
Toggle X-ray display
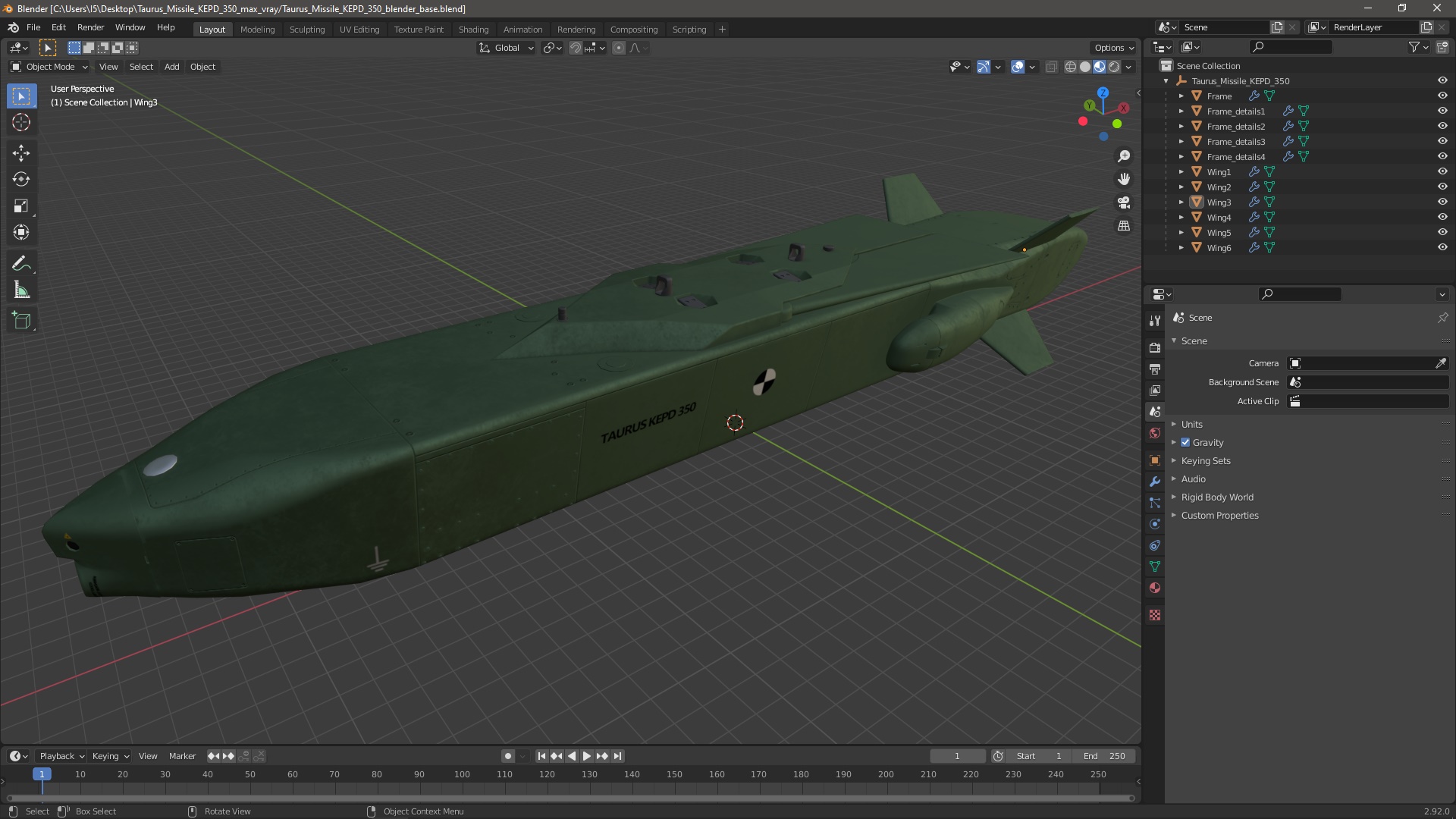coord(1051,67)
